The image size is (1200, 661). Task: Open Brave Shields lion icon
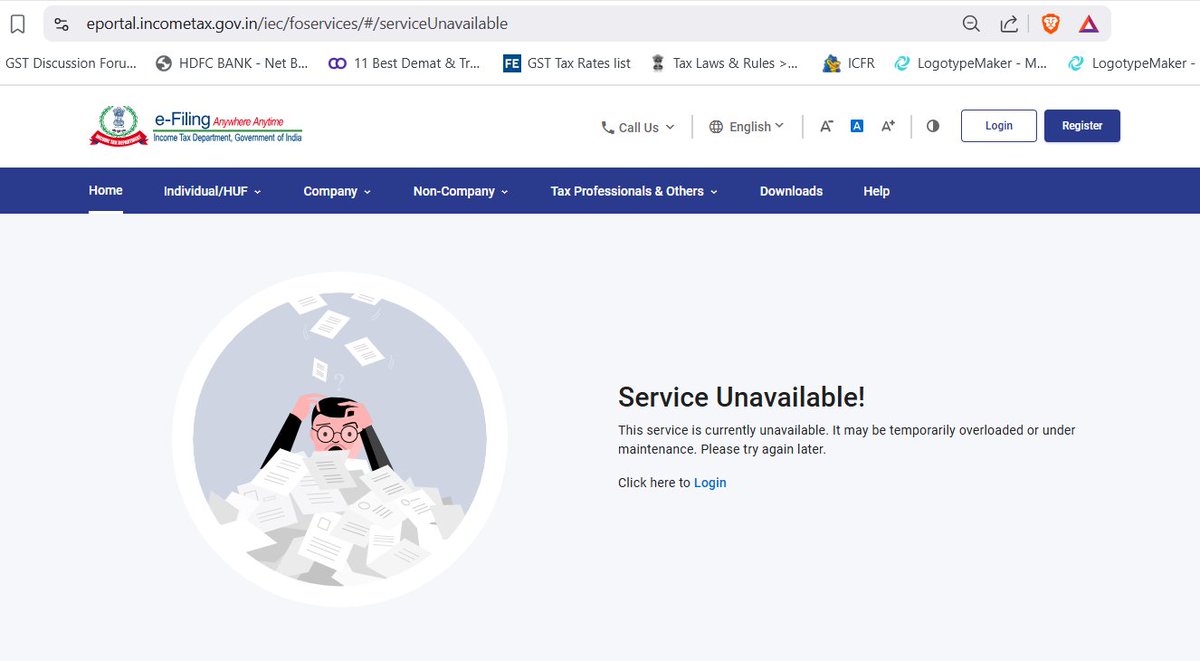pos(1050,24)
